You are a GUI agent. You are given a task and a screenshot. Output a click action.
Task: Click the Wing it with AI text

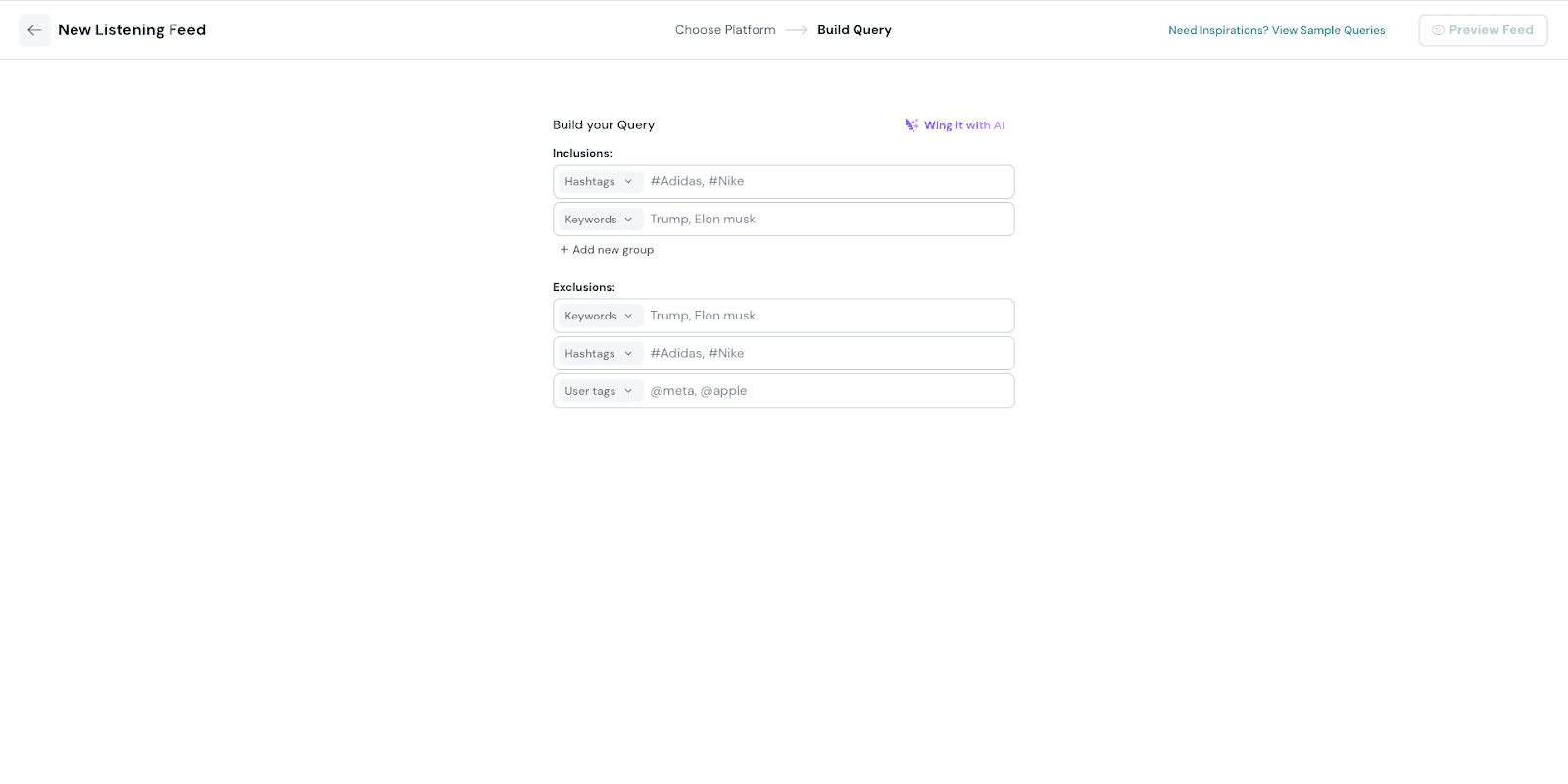click(x=963, y=125)
